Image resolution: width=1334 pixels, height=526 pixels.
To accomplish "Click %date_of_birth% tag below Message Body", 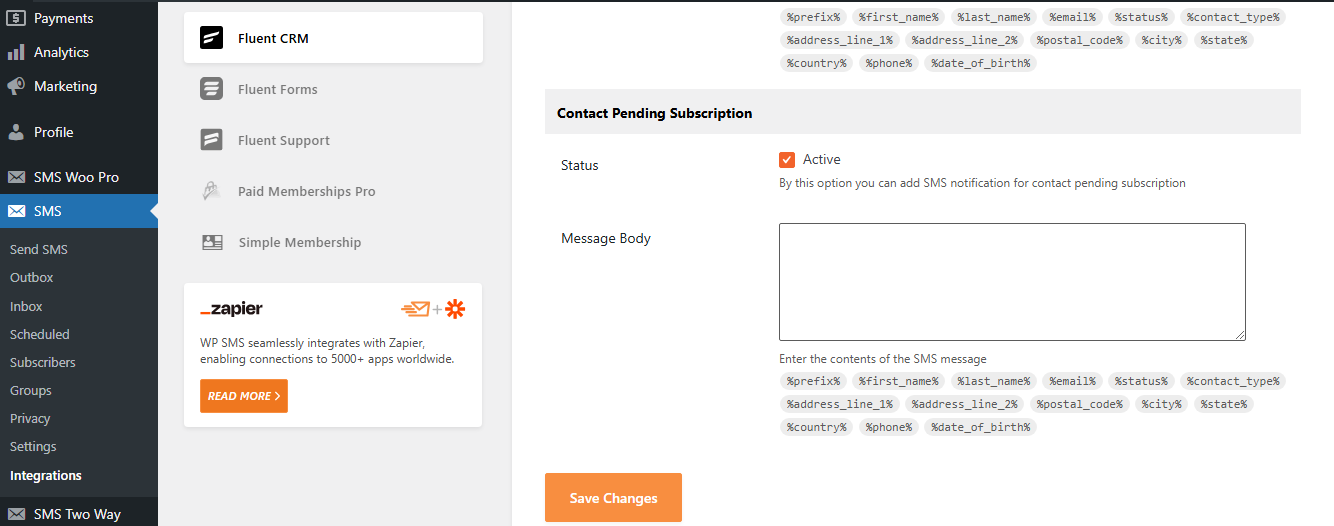I will (980, 427).
